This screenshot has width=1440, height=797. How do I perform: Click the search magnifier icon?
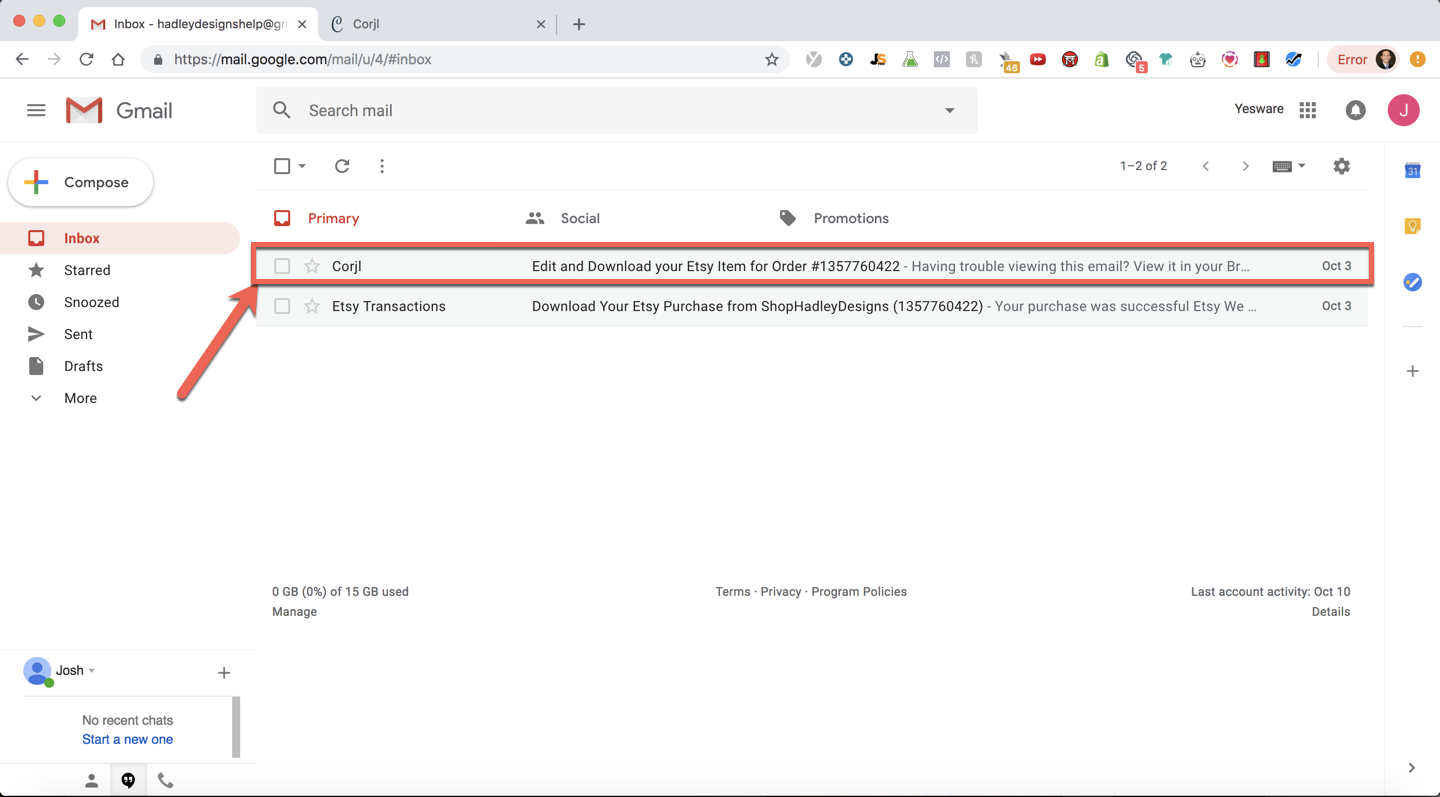282,110
